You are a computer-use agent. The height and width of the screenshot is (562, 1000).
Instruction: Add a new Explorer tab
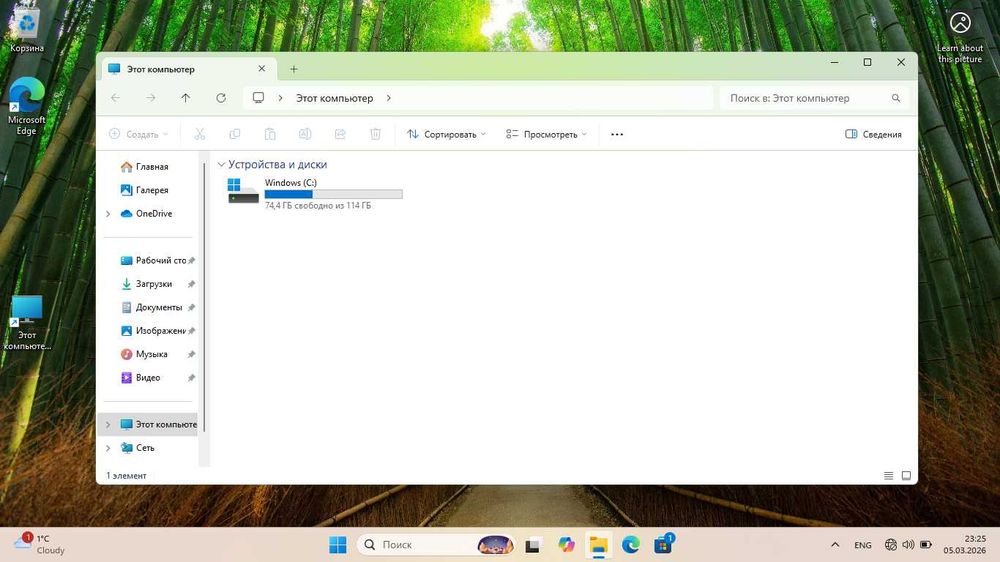[x=294, y=69]
